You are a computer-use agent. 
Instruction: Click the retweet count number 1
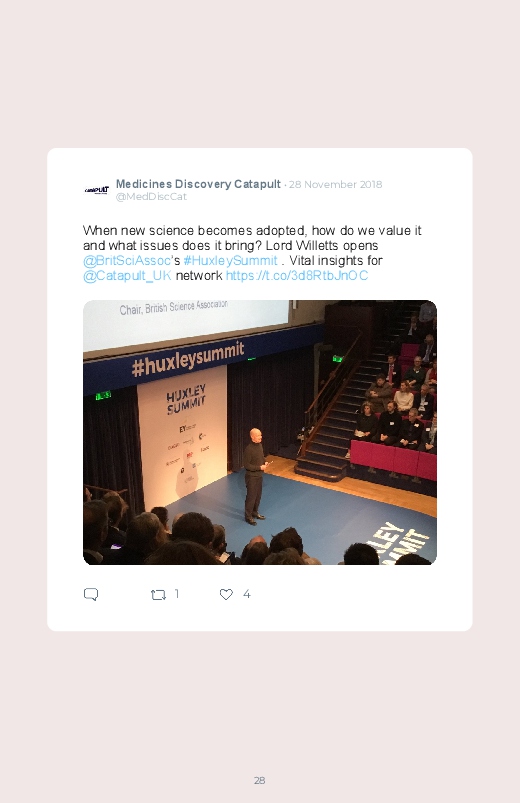click(x=177, y=594)
